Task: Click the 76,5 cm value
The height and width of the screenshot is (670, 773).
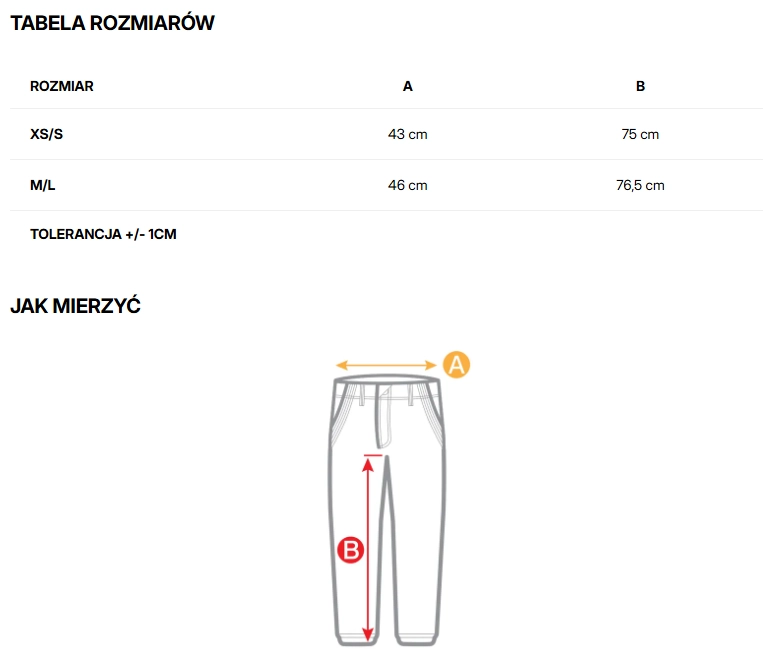Action: tap(640, 185)
